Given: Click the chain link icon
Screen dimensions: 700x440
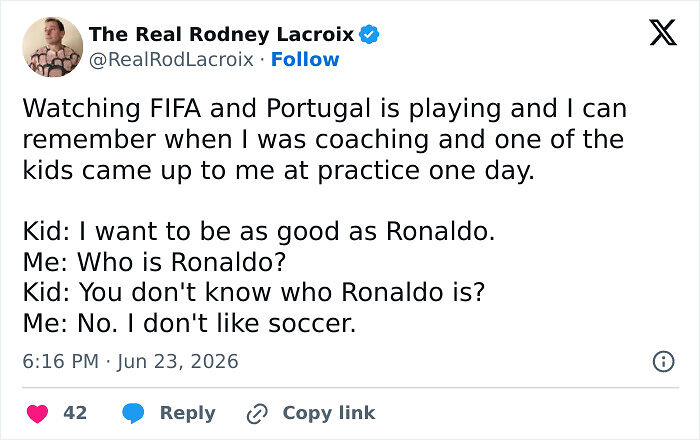Looking at the screenshot, I should tap(258, 414).
